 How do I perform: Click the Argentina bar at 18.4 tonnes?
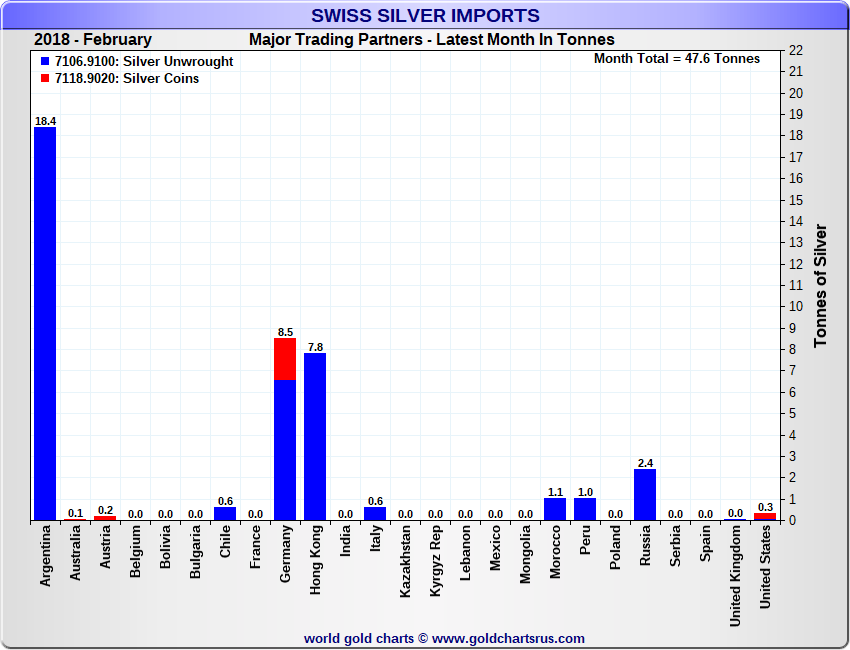[45, 323]
